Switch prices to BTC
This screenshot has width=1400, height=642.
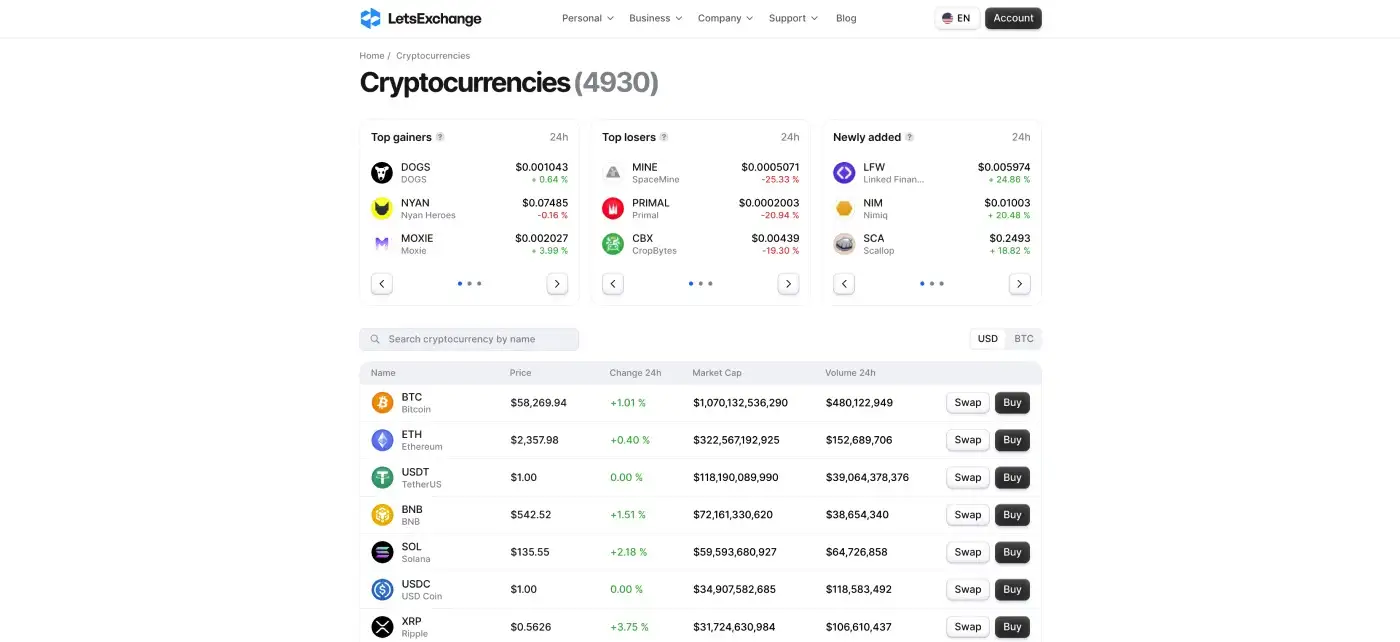pos(1024,339)
